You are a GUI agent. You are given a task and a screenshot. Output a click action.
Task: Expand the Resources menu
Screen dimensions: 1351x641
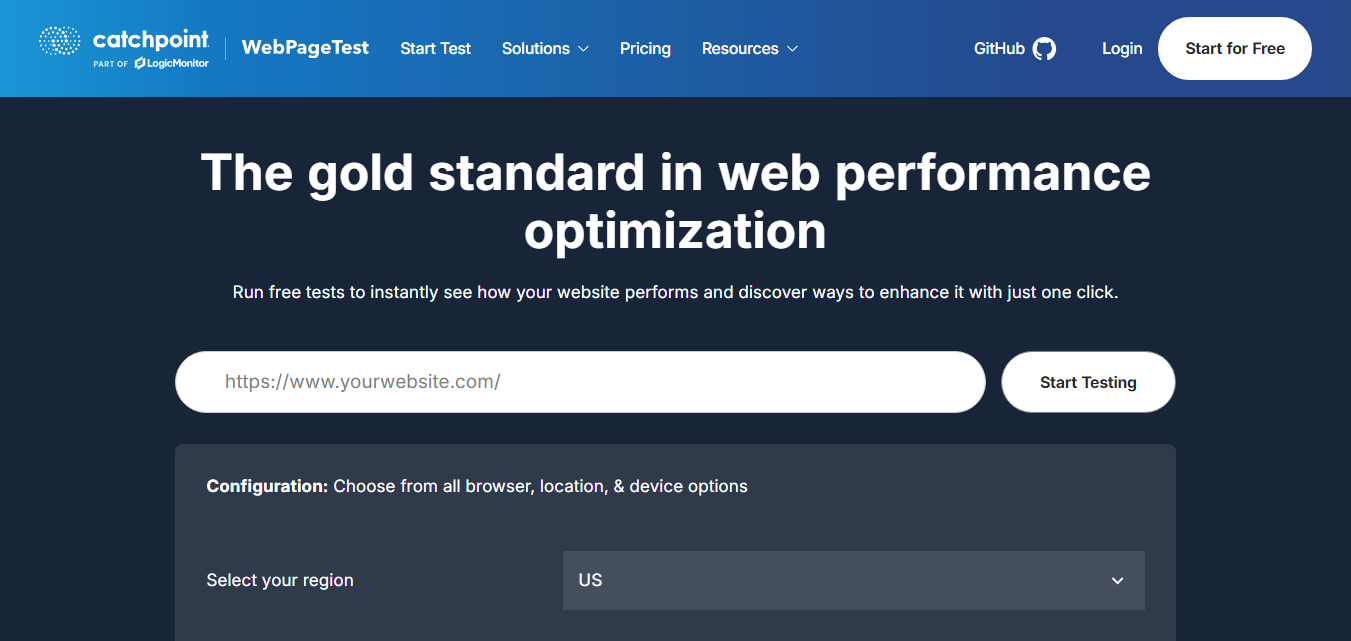coord(749,48)
